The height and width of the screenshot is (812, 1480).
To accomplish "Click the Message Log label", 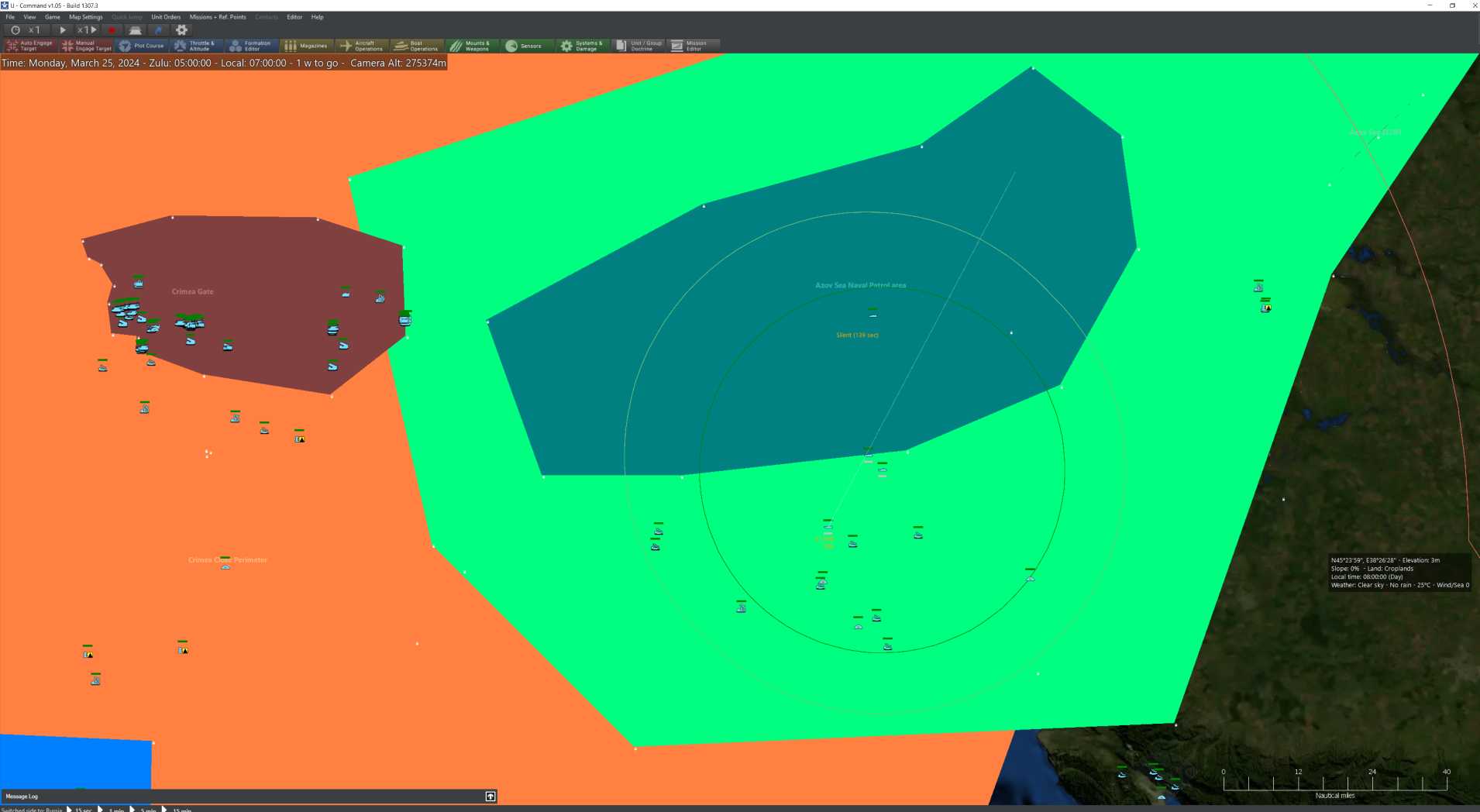I will pyautogui.click(x=22, y=797).
